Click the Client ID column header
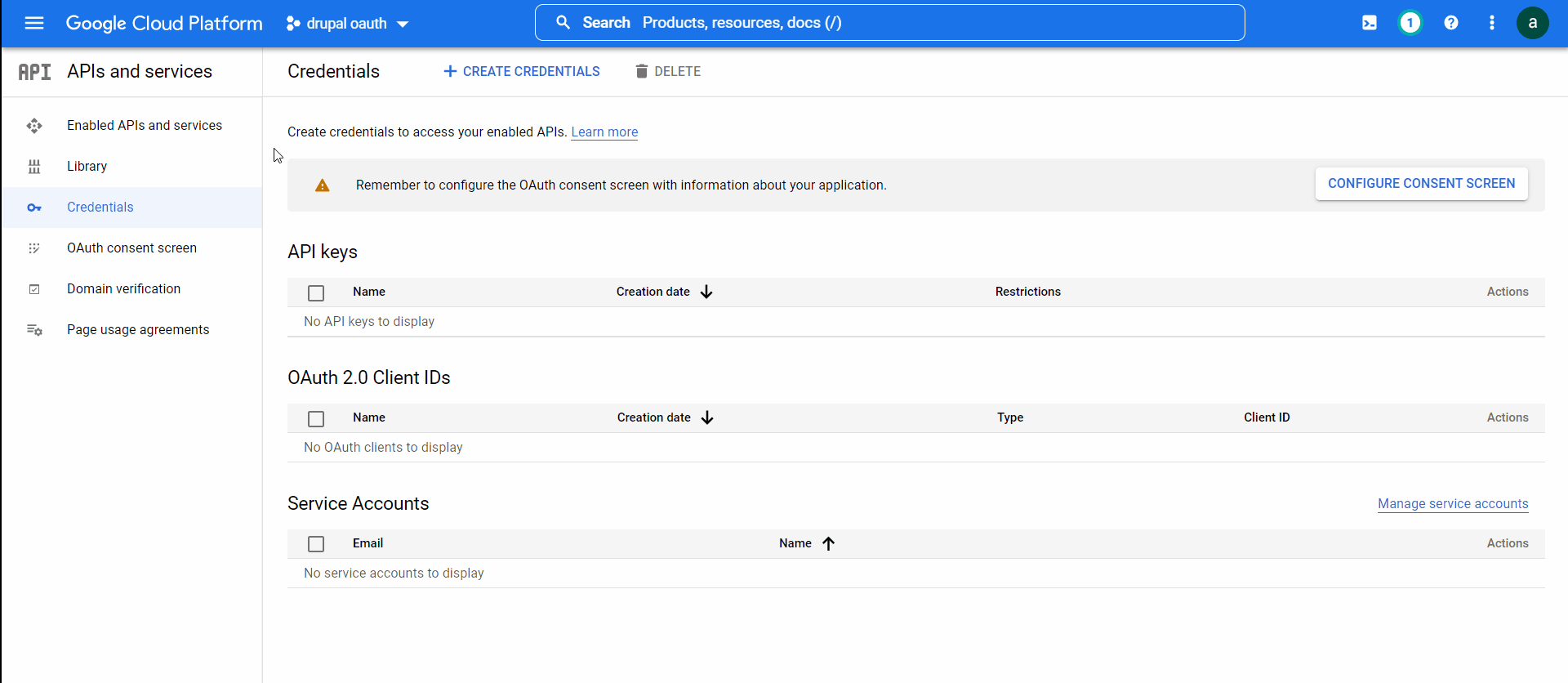Image resolution: width=1568 pixels, height=683 pixels. tap(1267, 417)
